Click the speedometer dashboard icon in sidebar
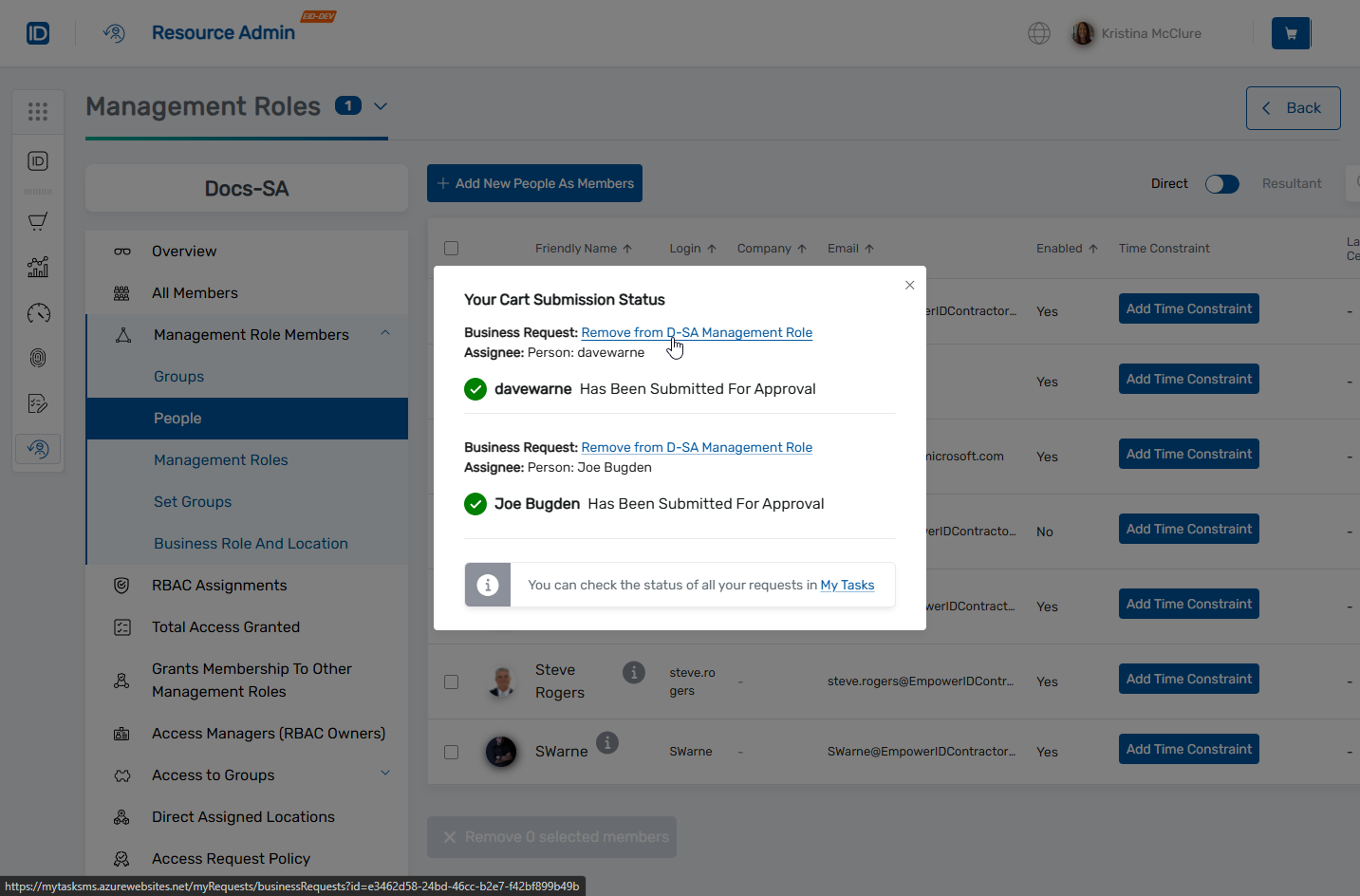 point(38,313)
